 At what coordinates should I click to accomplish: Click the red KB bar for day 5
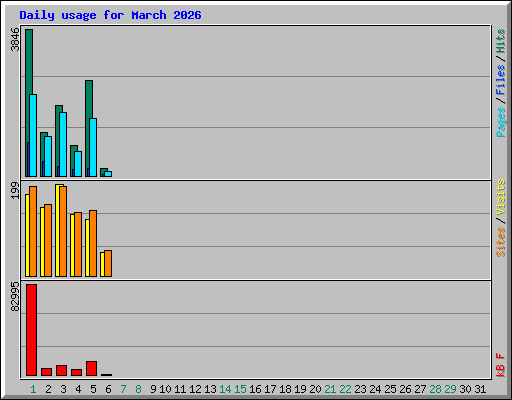click(91, 368)
